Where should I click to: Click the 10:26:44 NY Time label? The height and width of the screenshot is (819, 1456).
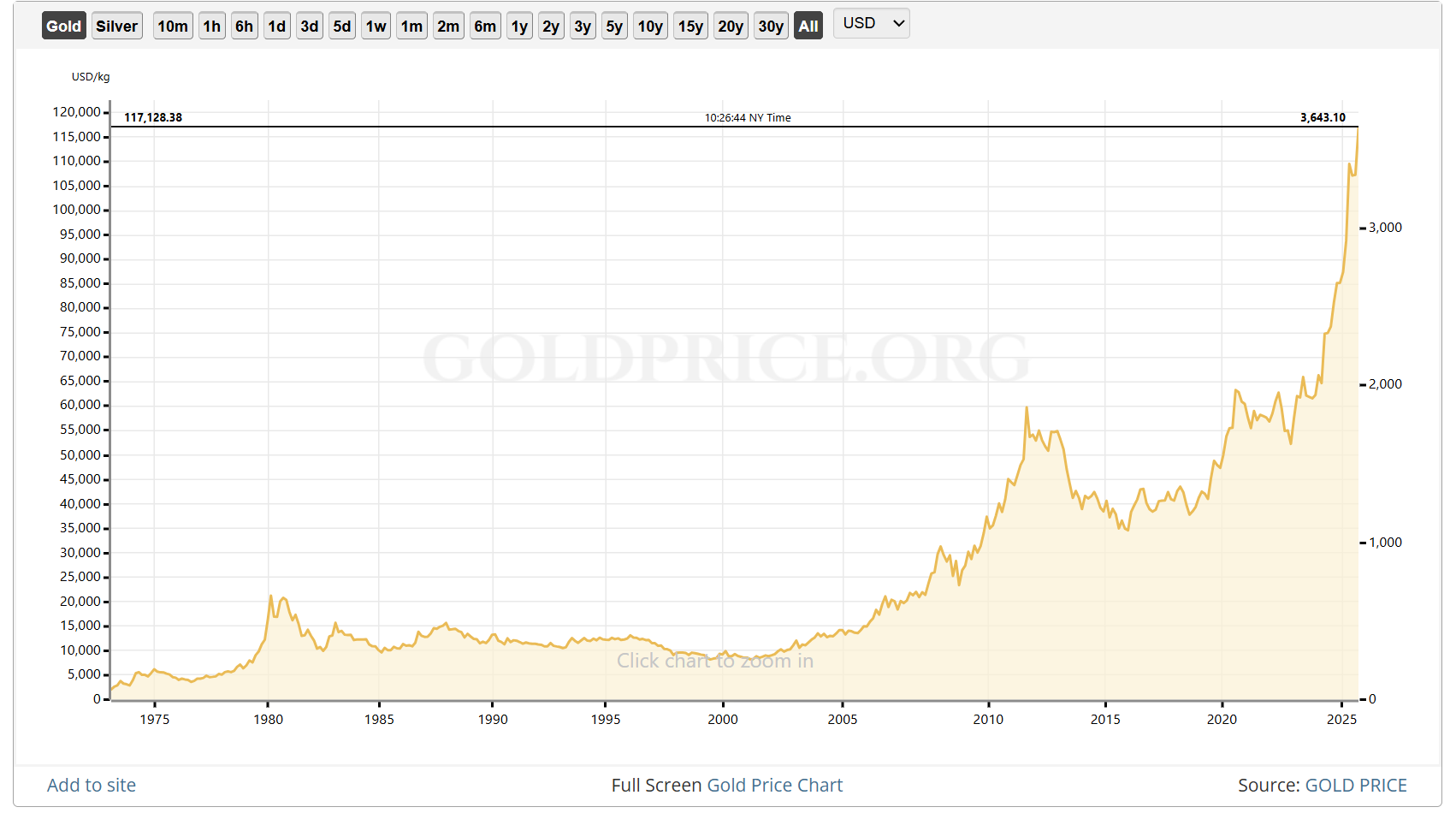coord(748,117)
